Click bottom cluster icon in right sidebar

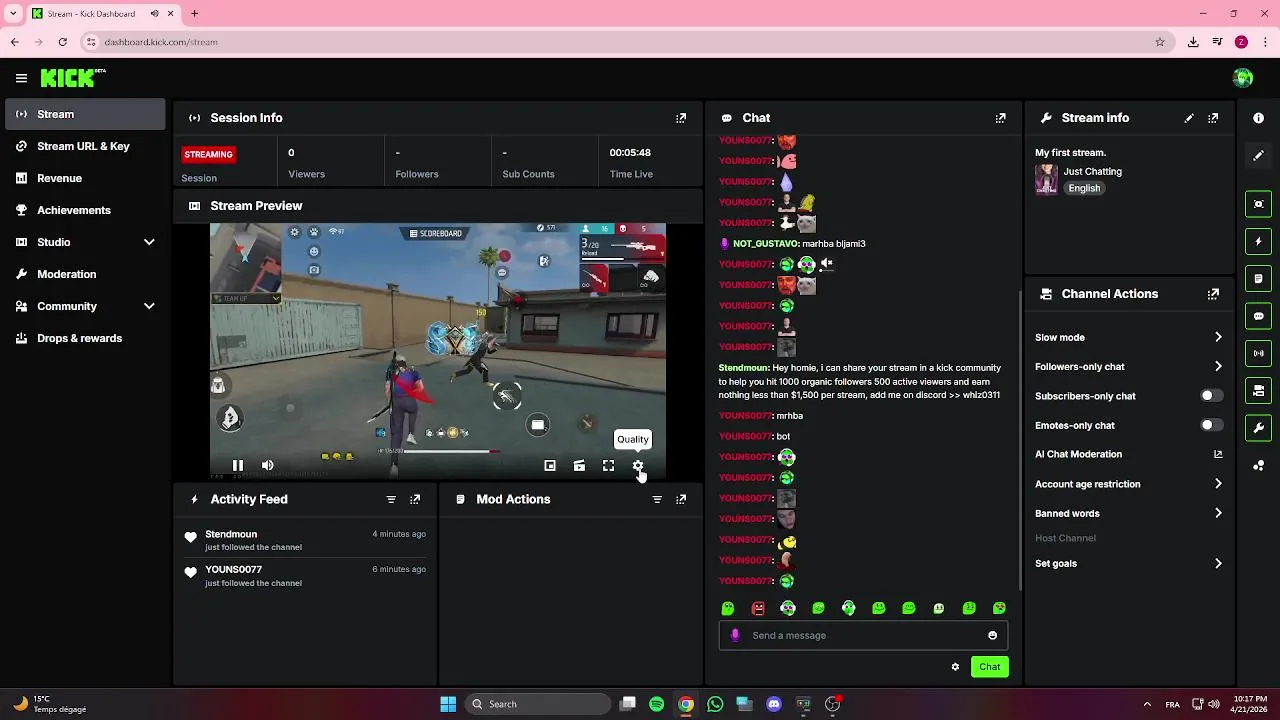tap(1258, 465)
